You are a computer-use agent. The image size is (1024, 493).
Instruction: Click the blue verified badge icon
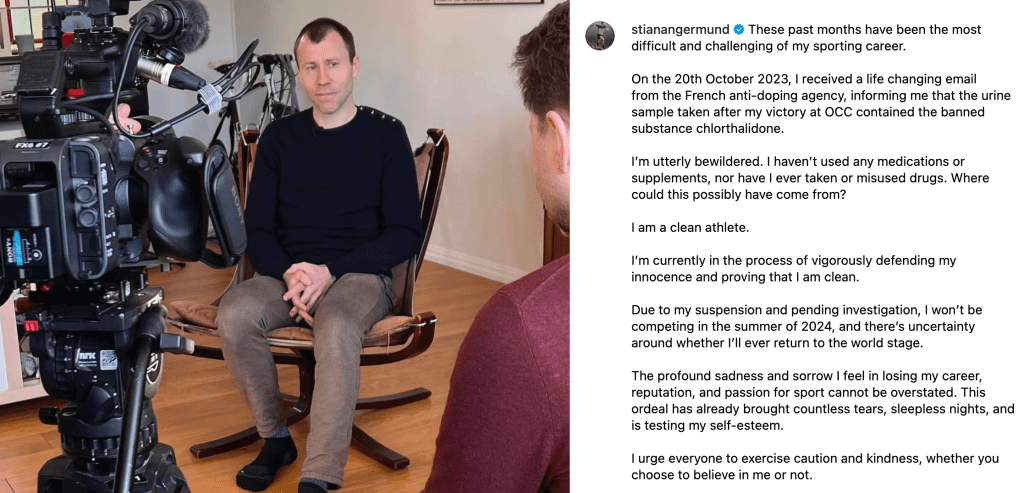739,29
